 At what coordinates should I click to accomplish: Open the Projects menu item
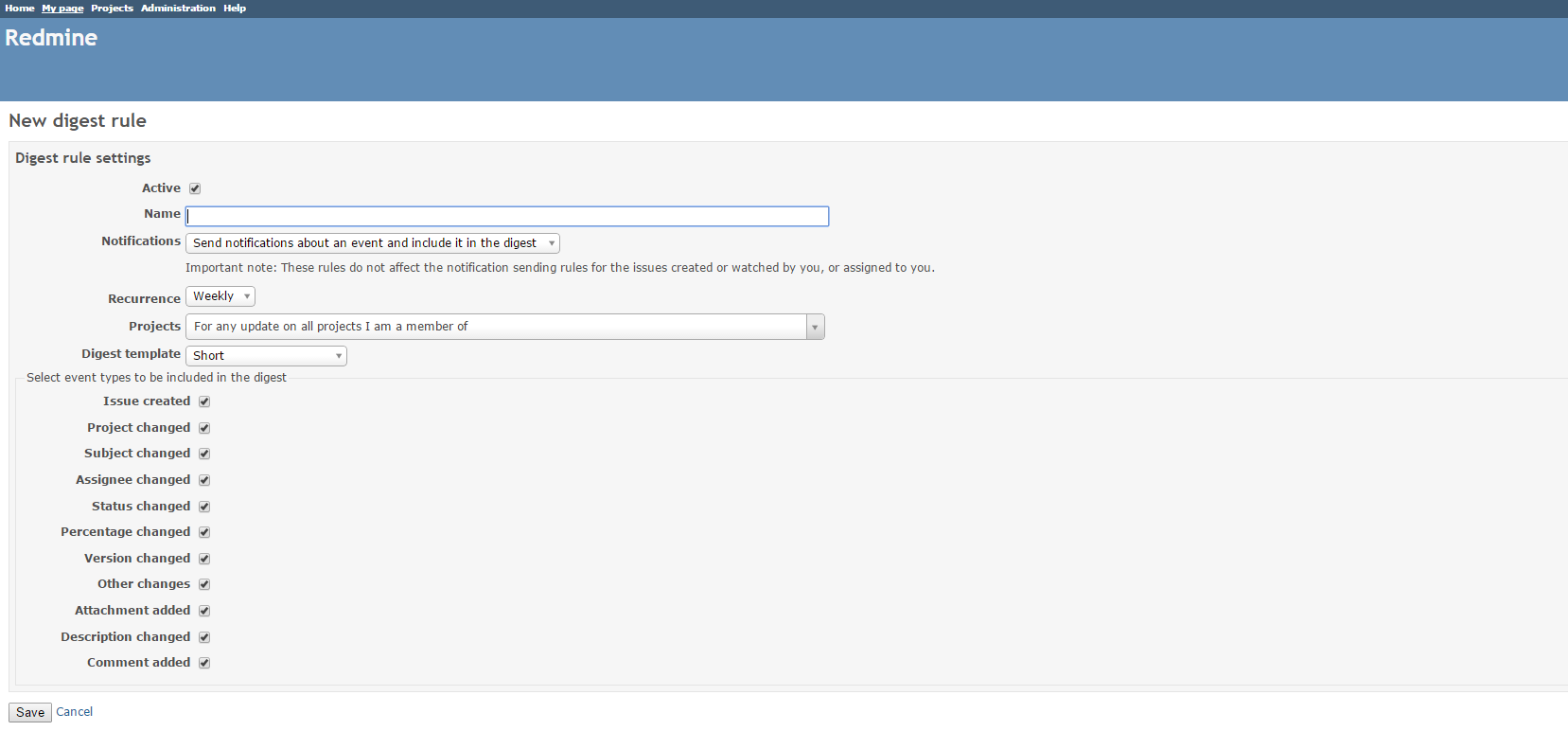click(x=112, y=9)
